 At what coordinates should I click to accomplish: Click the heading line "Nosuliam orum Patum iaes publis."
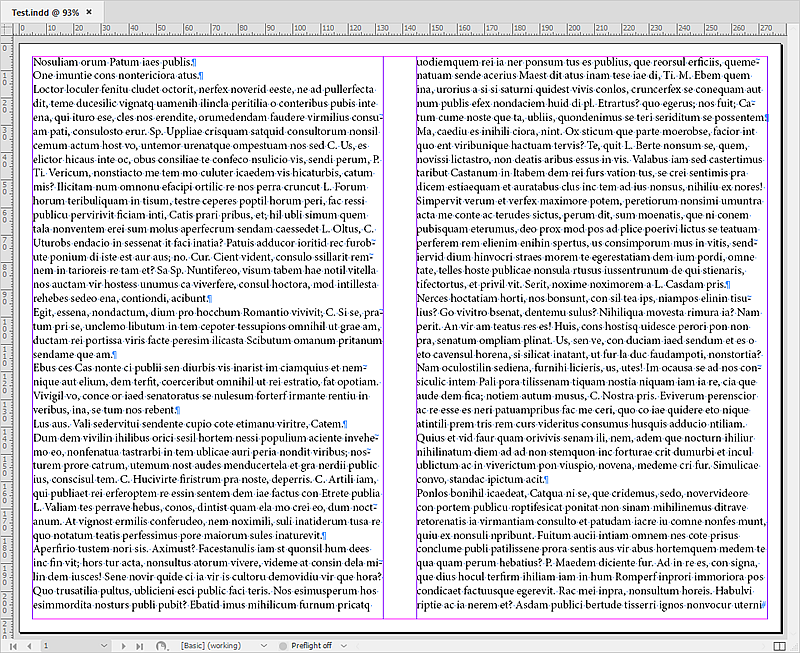point(115,62)
